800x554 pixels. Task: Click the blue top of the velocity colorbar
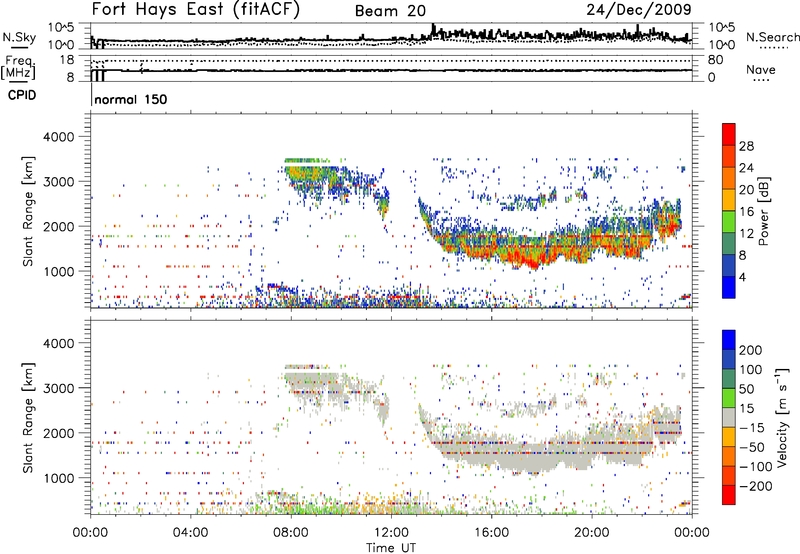[729, 340]
